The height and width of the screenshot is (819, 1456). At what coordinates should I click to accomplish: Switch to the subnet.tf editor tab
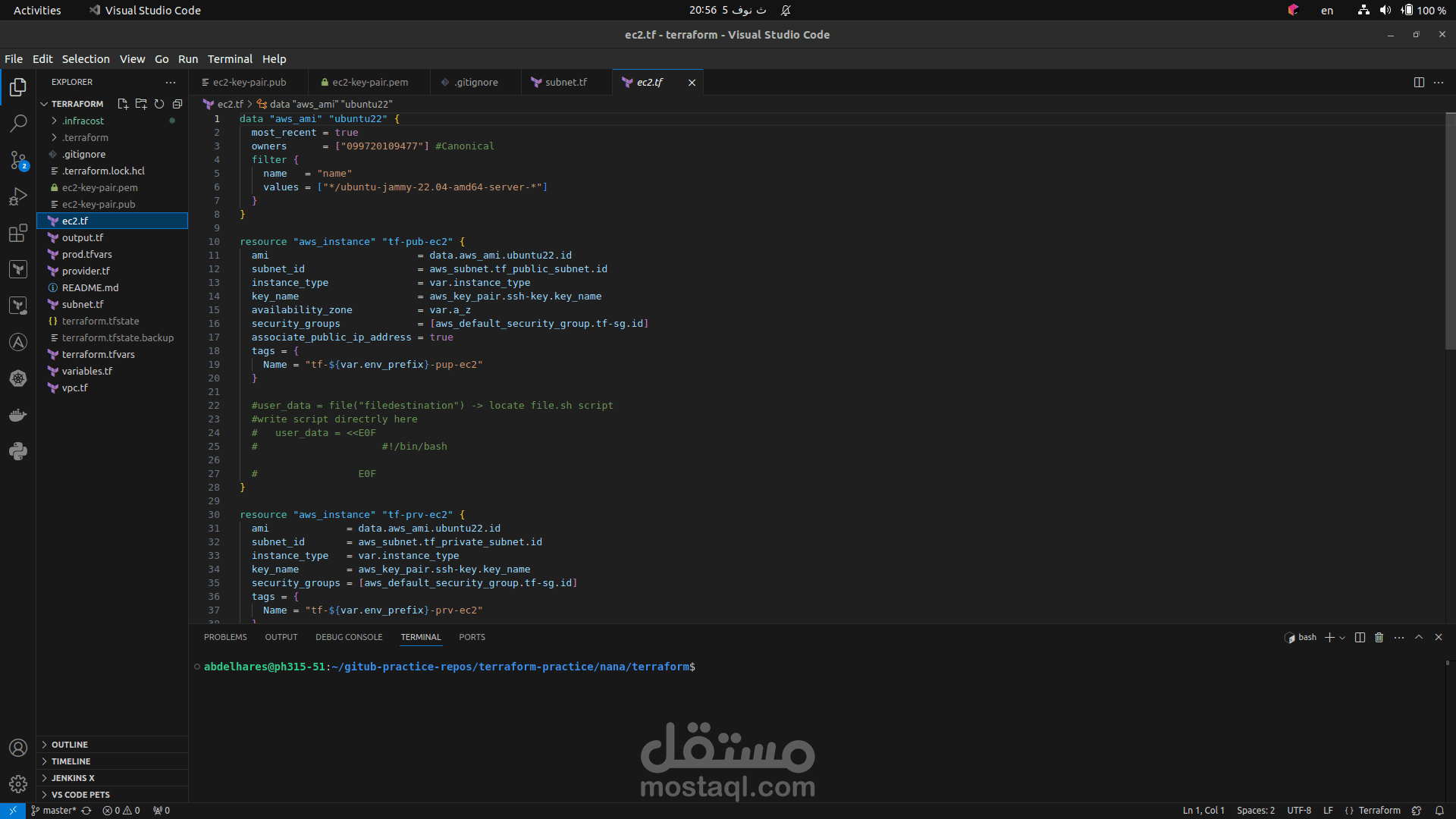566,83
